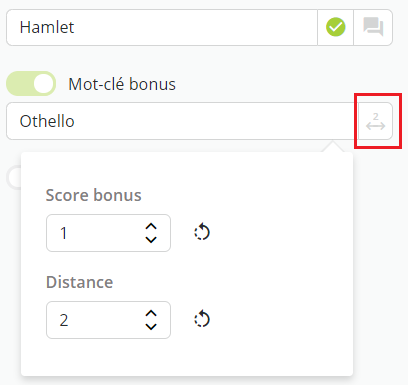Select the Distance number field
The image size is (416, 385).
point(108,320)
